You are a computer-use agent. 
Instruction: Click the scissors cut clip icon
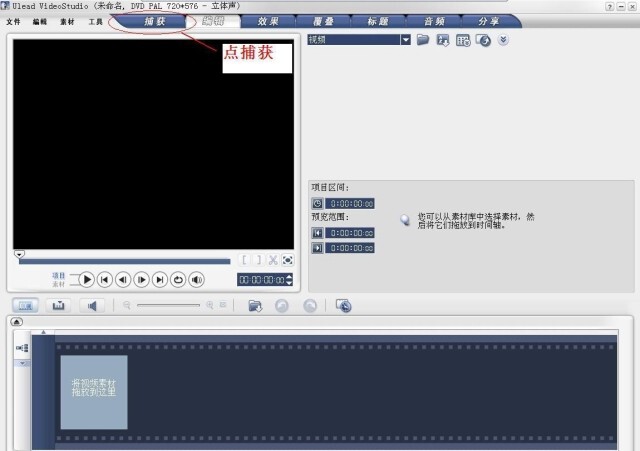click(273, 260)
